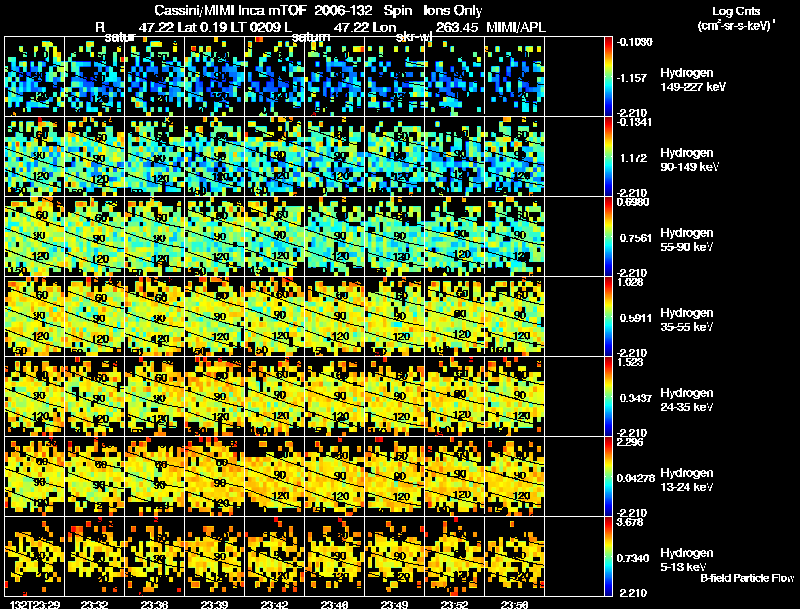Viewport: 800px width, 609px height.
Task: Select the 5-13 keV panel at 23:52
Action: pyautogui.click(x=455, y=557)
